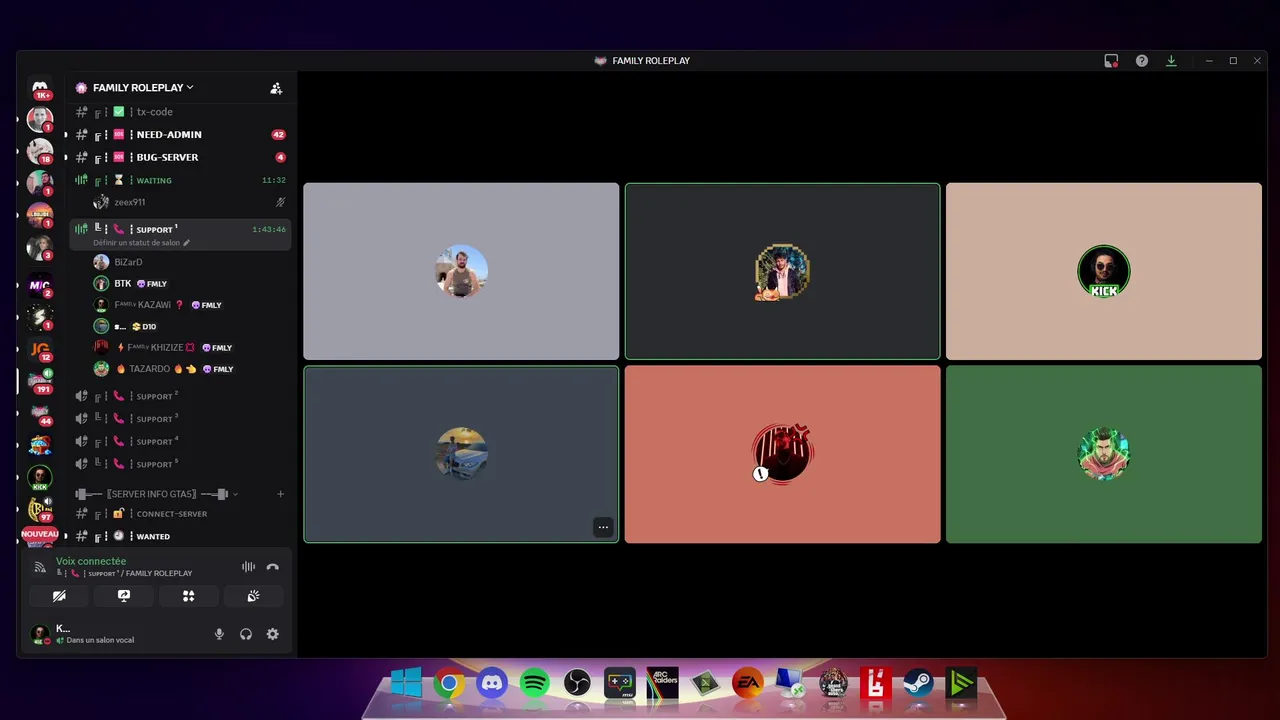Open Discord direct messages home icon

click(40, 88)
